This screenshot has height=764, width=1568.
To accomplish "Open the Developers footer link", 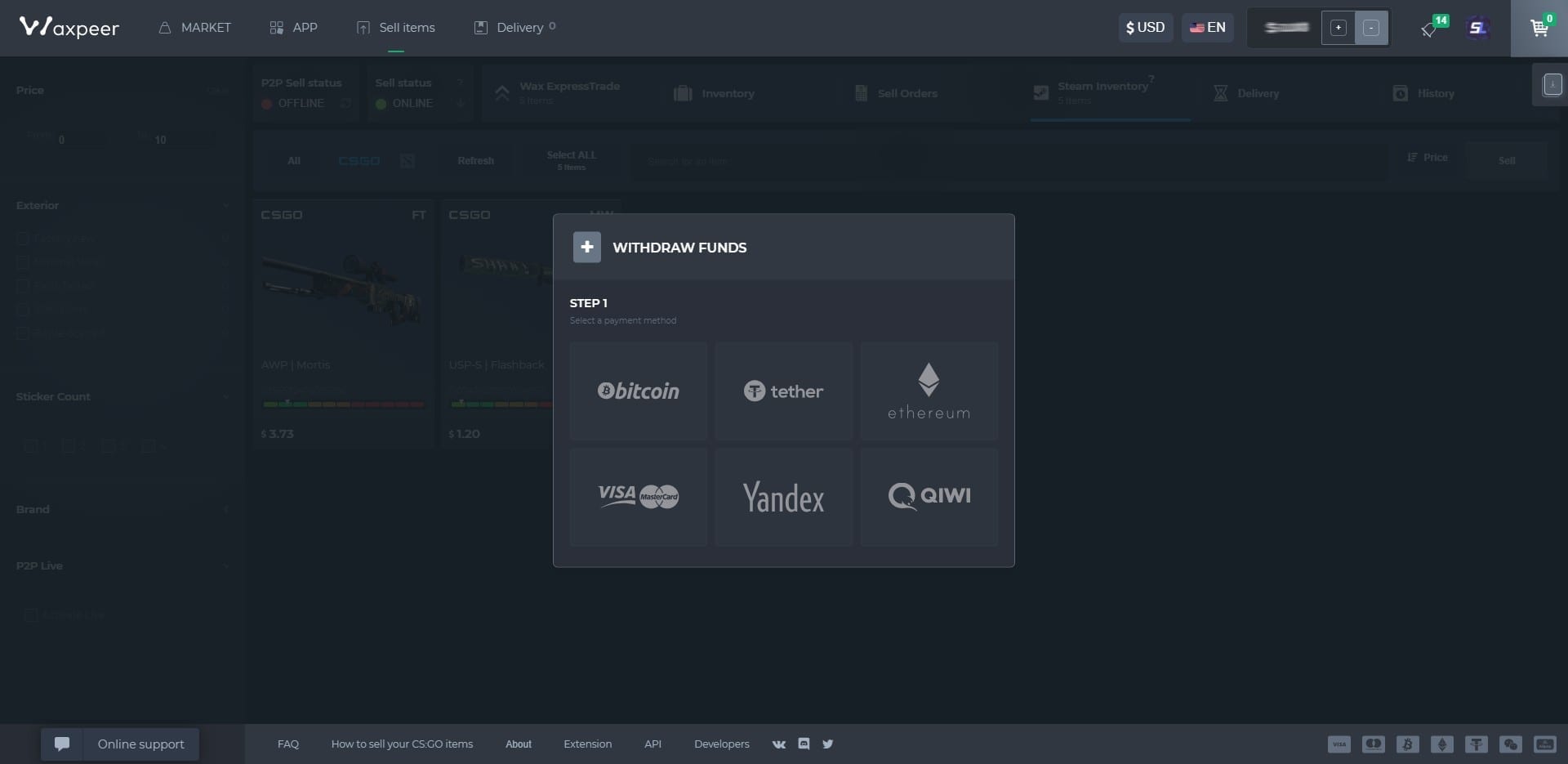I will (x=721, y=744).
